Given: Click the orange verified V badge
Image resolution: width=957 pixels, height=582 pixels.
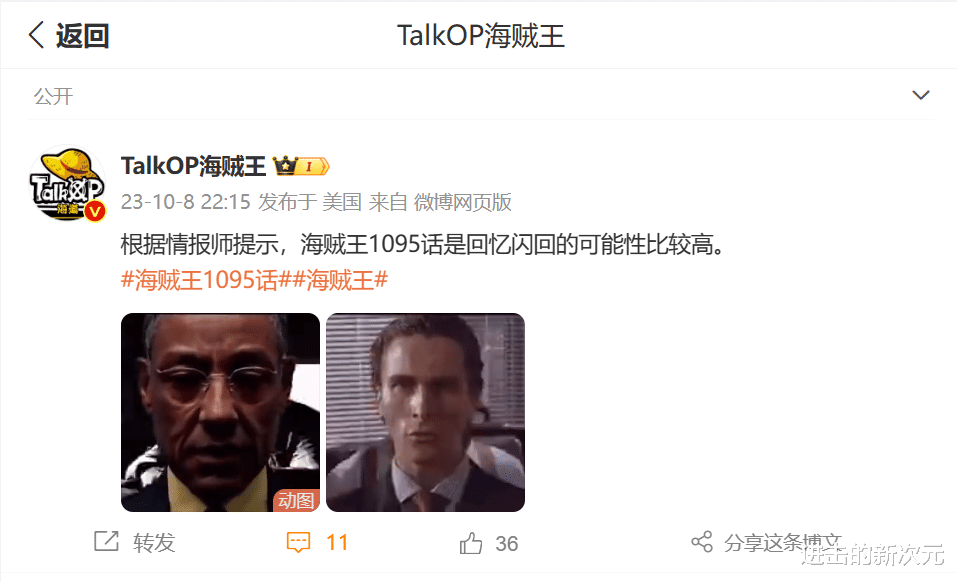Looking at the screenshot, I should tap(95, 211).
